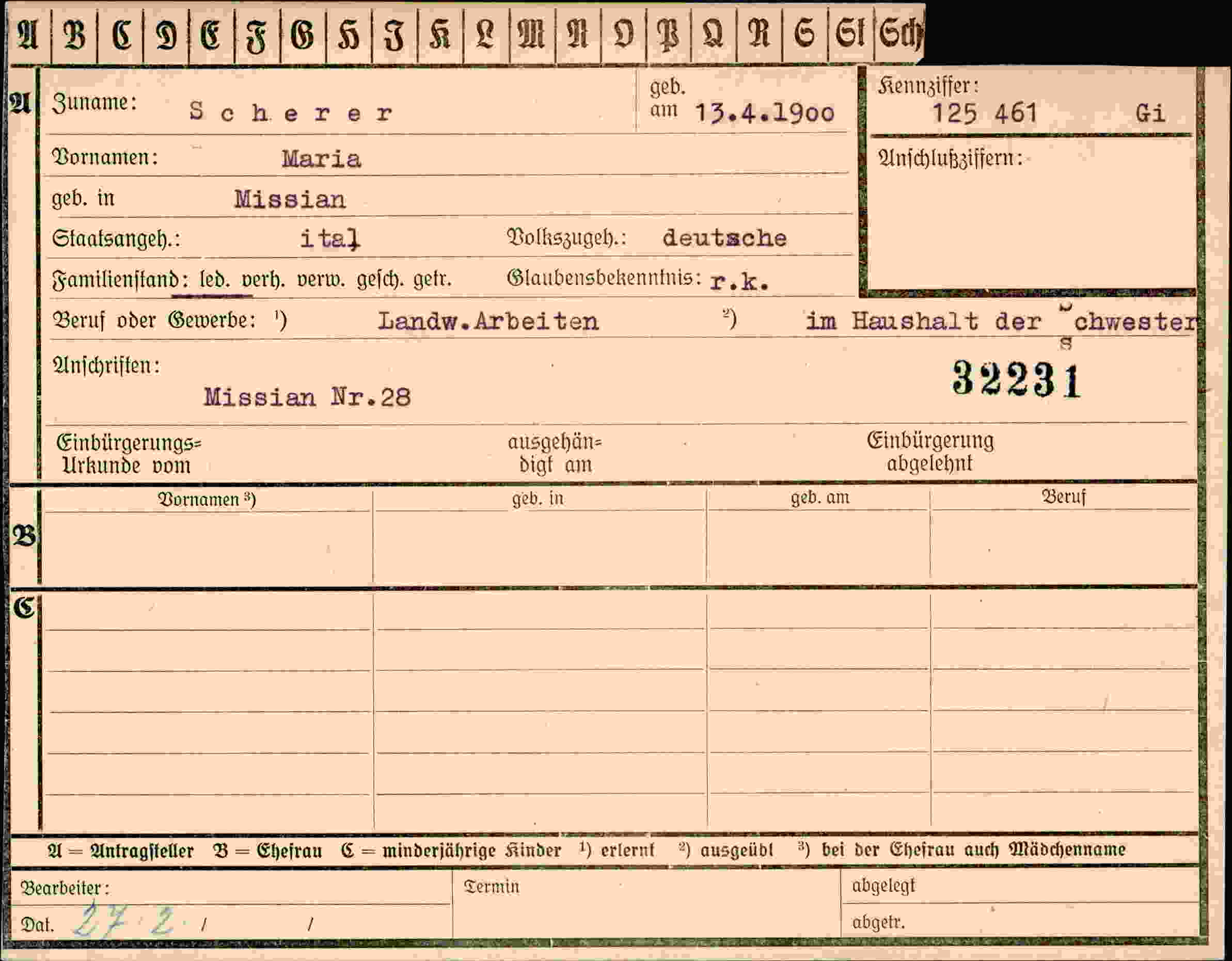This screenshot has width=1232, height=961.
Task: Click the Glaubensbekenntnis label
Action: coord(604,278)
